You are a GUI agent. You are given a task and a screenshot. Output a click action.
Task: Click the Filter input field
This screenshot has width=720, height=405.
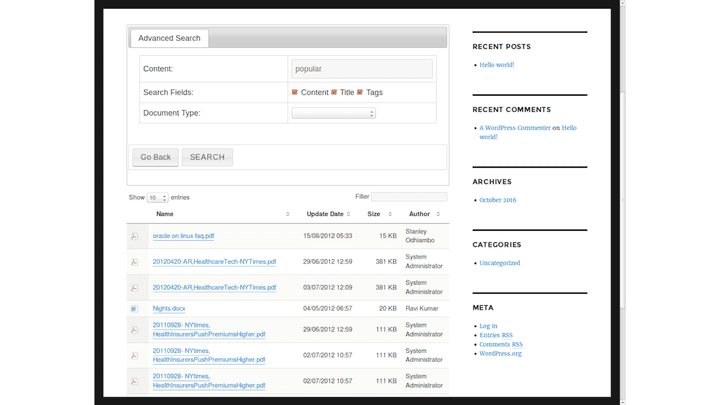(x=409, y=197)
